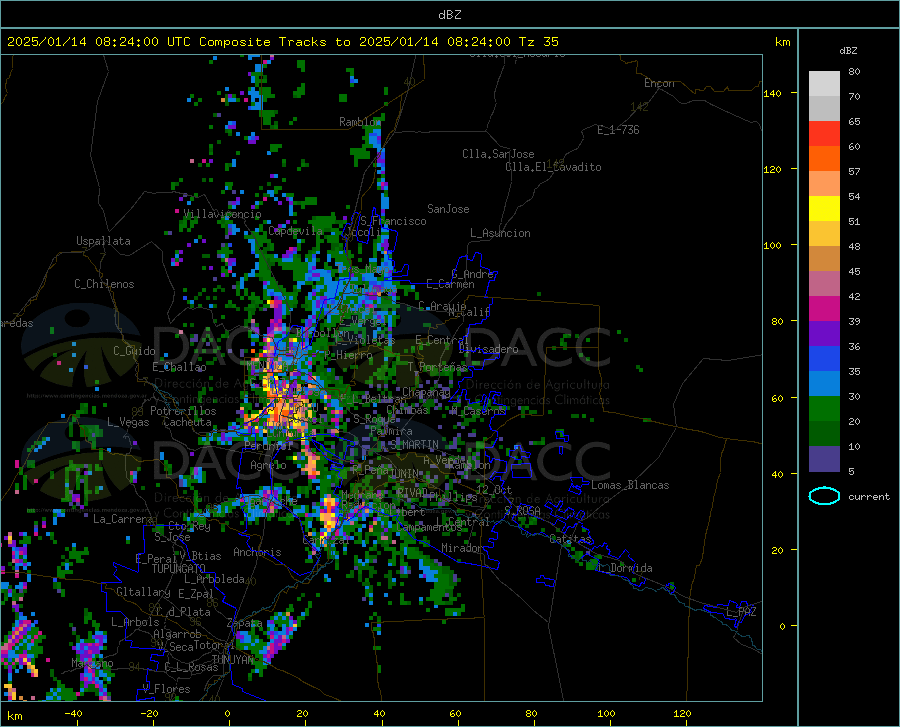Viewport: 900px width, 727px height.
Task: Click the 'Catitas' place label
Action: point(570,539)
